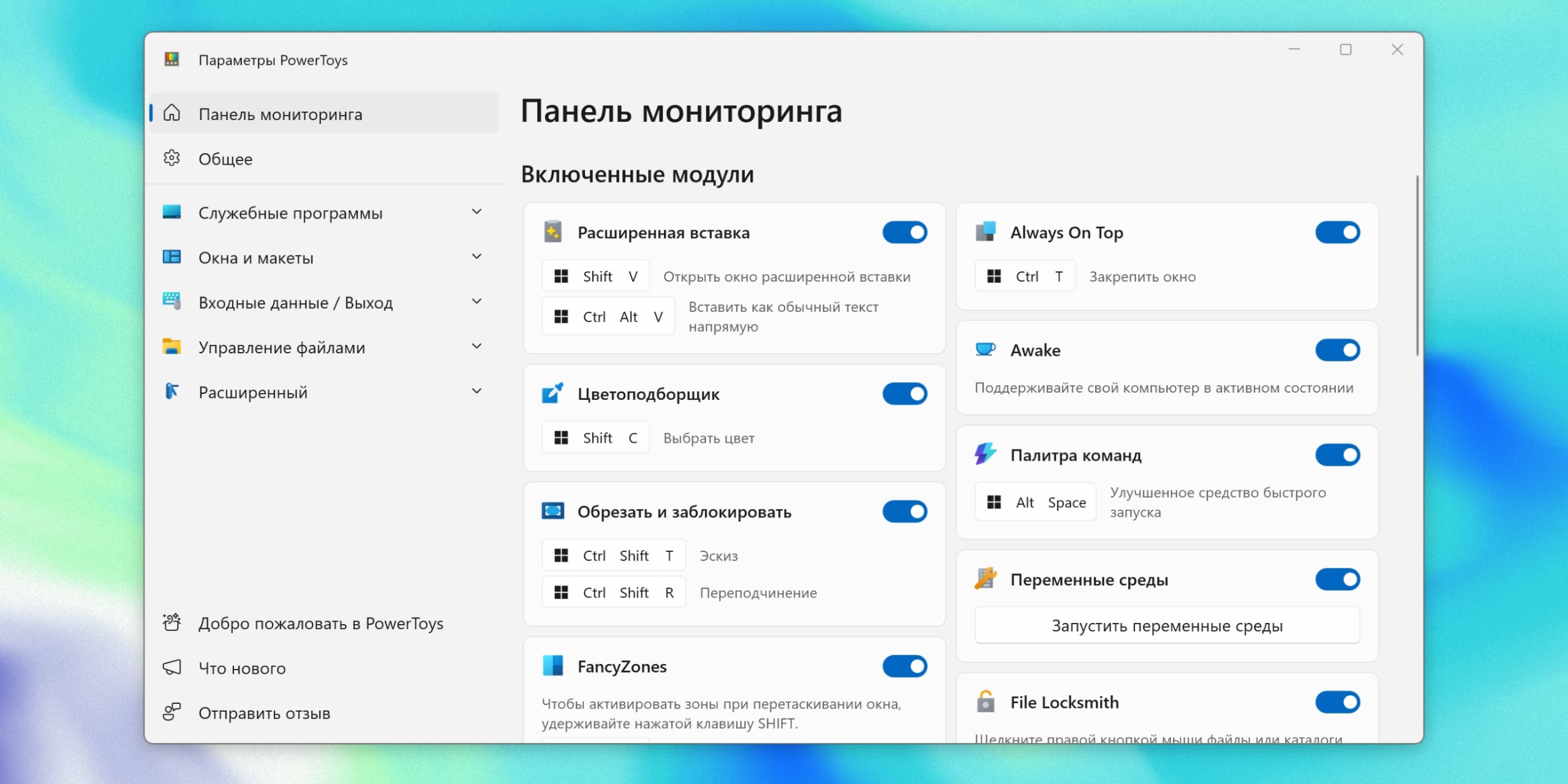Expand the Окна и макеты chevron
This screenshot has width=1568, height=784.
pos(477,257)
